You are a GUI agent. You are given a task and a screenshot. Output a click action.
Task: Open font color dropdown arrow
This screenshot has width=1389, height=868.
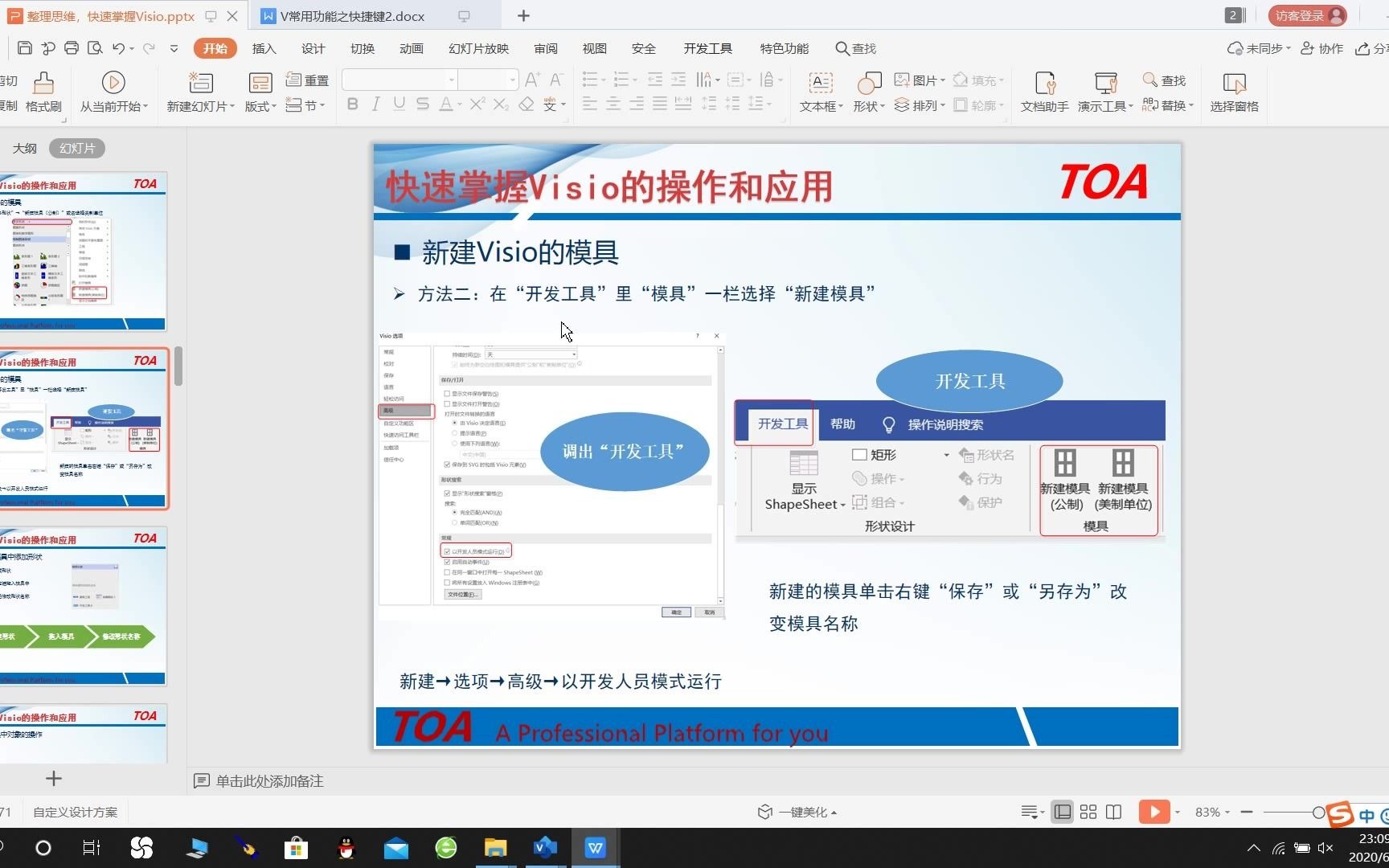click(460, 104)
